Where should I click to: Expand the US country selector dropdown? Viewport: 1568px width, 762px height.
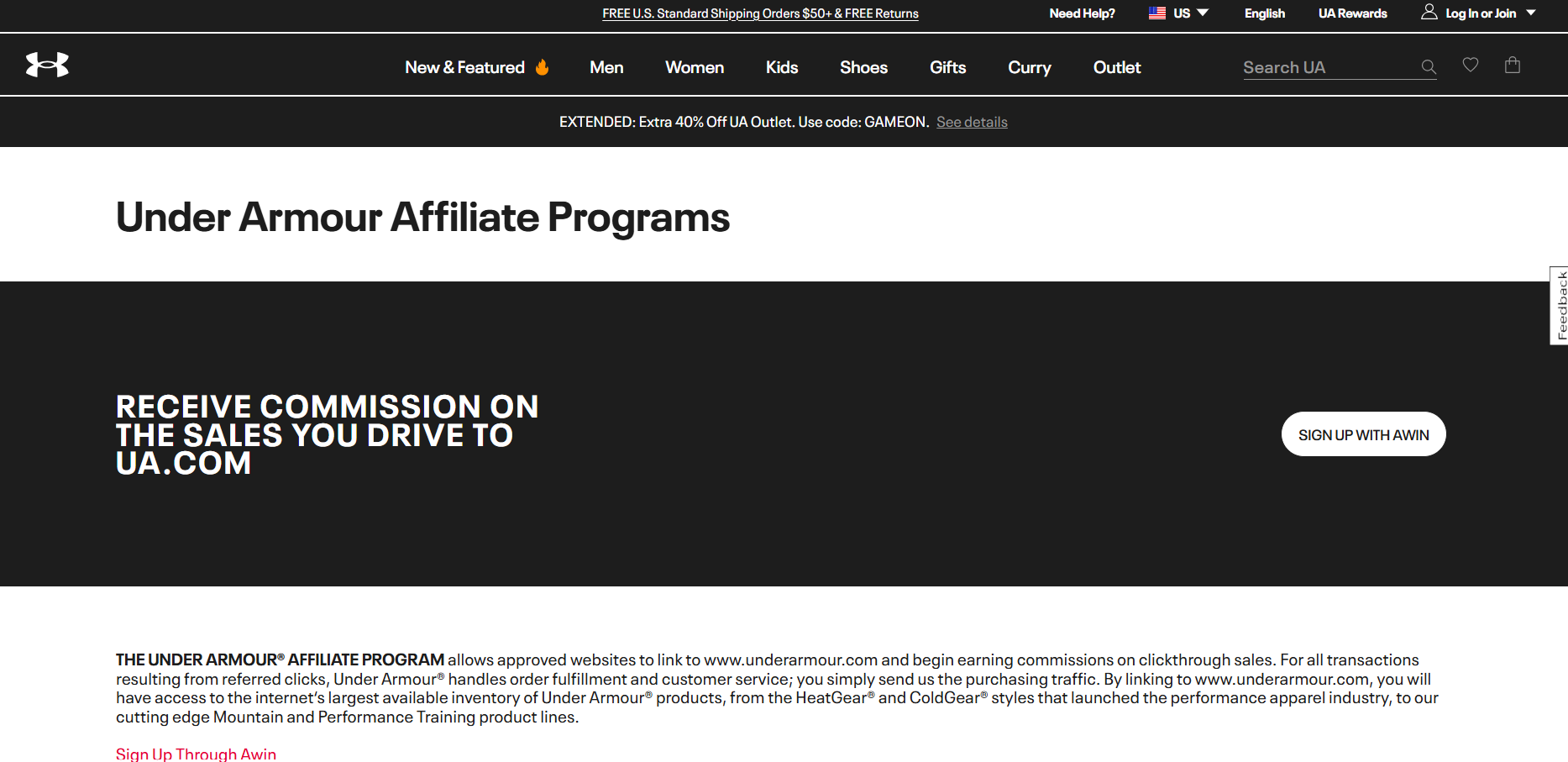tap(1202, 13)
